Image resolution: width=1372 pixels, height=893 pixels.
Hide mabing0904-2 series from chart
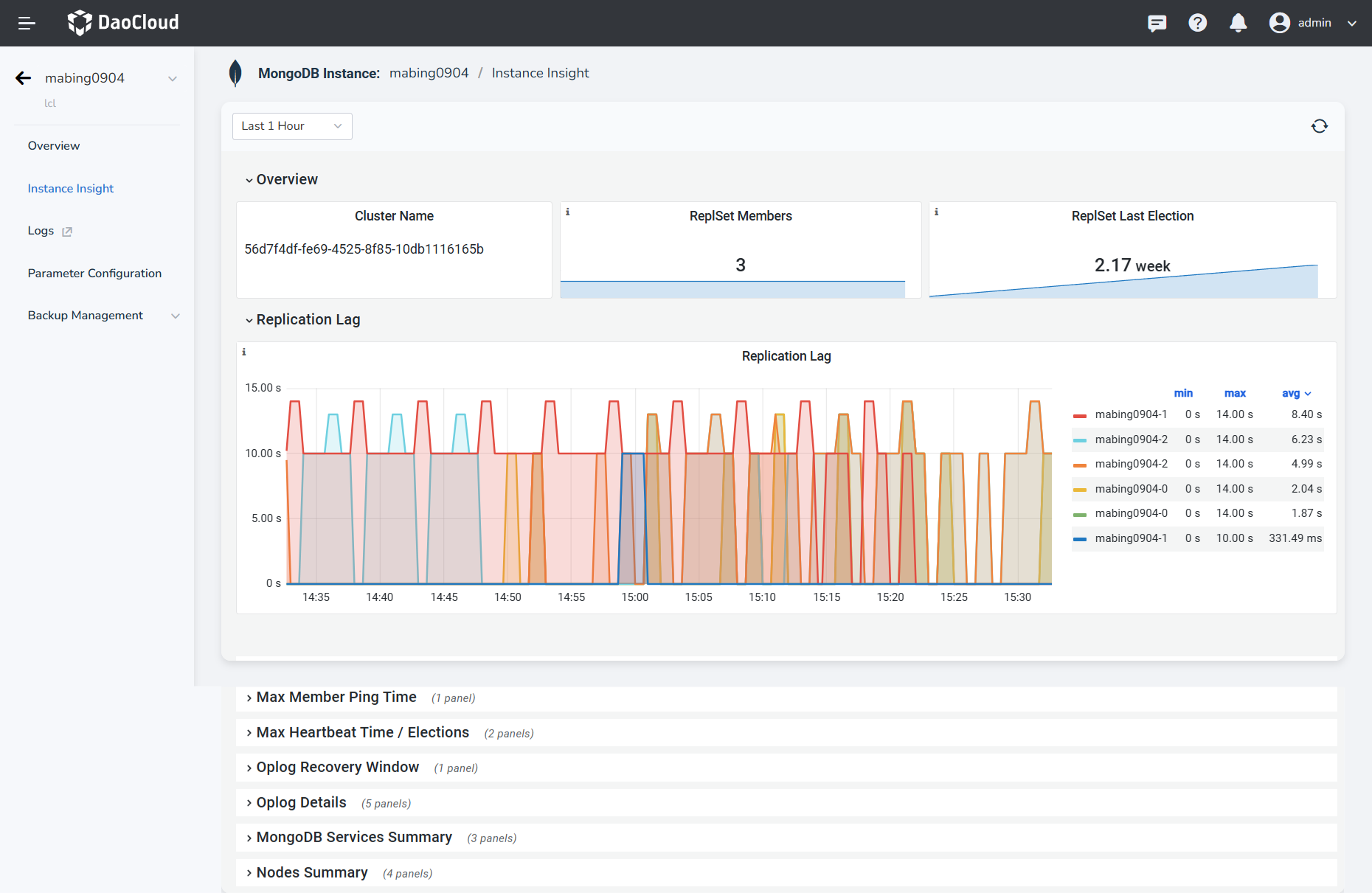tap(1131, 439)
